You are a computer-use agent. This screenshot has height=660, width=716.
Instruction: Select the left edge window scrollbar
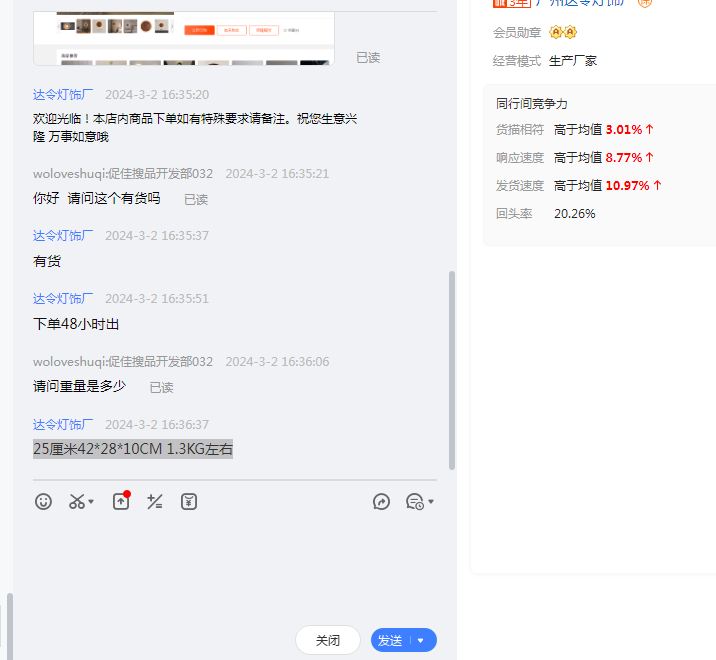[x=10, y=627]
